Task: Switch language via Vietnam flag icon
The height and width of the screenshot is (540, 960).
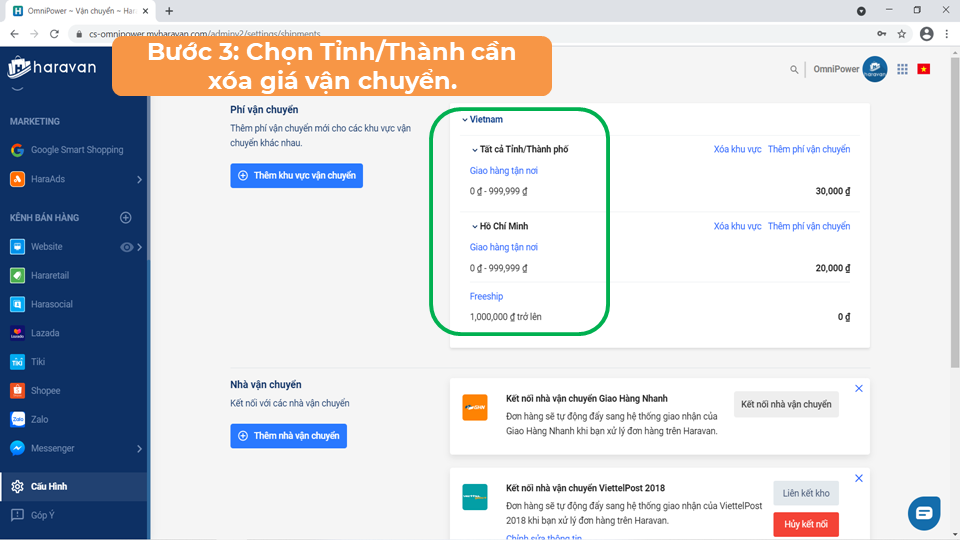Action: (924, 69)
